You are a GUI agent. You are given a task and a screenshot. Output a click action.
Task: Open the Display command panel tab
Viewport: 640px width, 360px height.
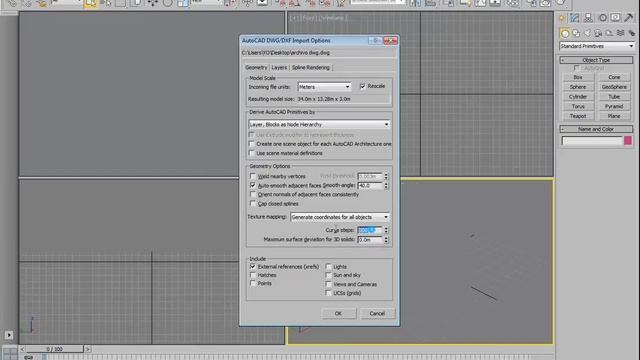616,18
